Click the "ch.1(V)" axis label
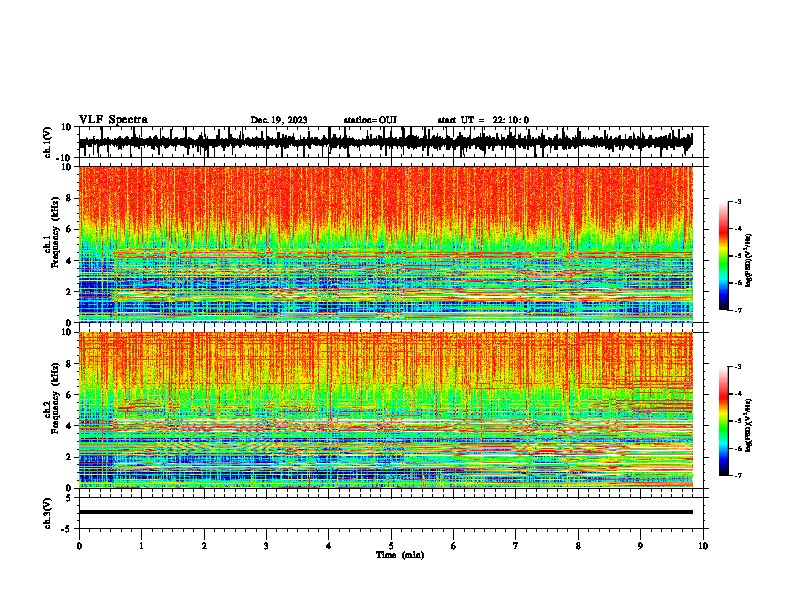 48,142
